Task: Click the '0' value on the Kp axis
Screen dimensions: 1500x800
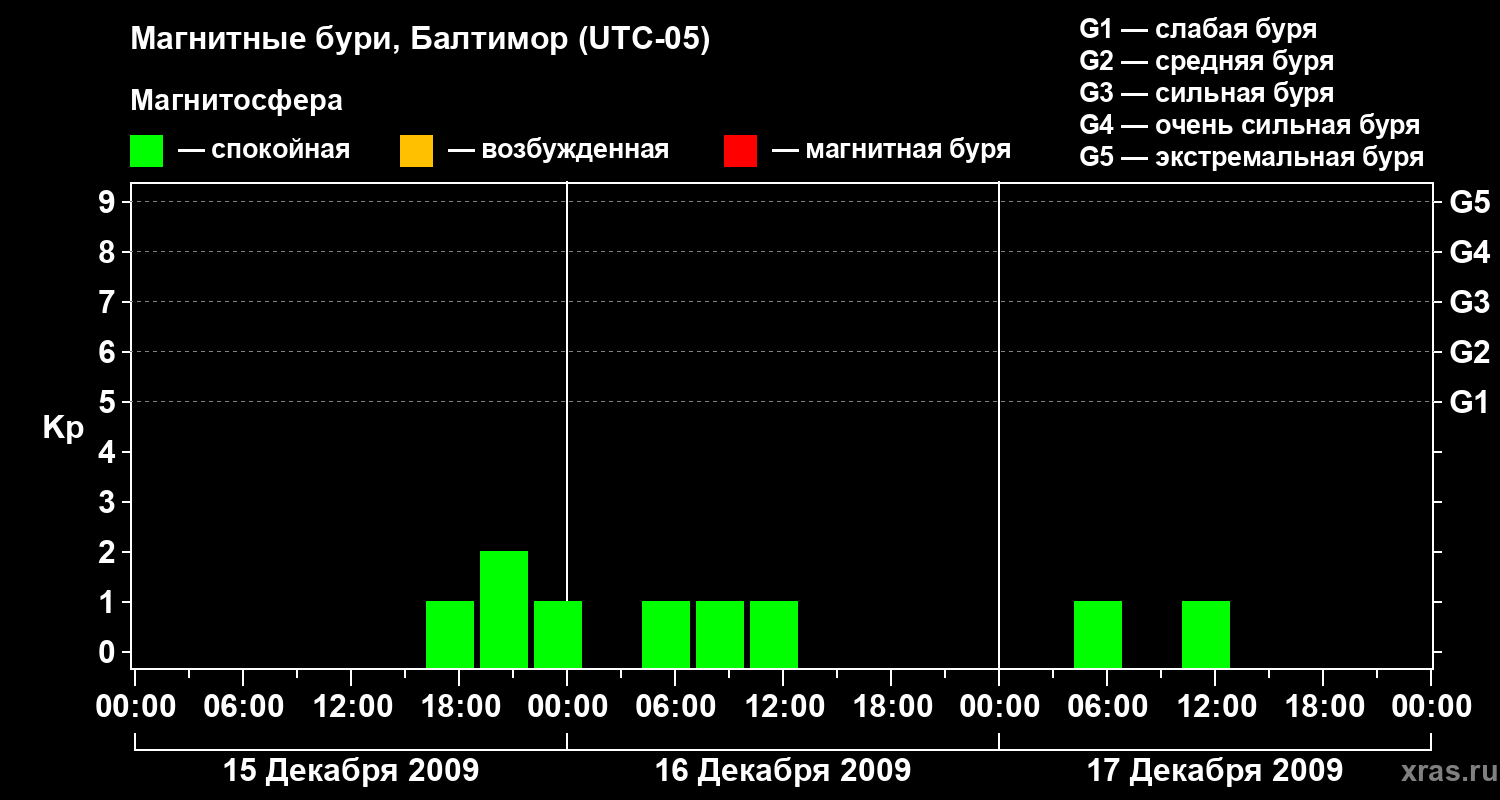Action: pos(109,652)
